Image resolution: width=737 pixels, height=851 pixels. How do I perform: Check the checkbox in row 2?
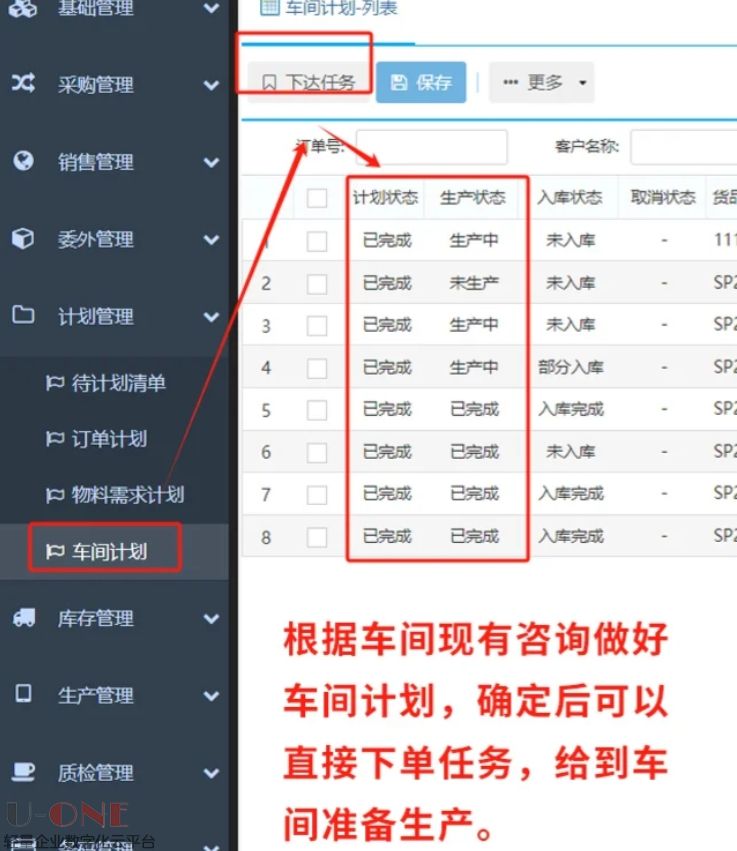[317, 284]
